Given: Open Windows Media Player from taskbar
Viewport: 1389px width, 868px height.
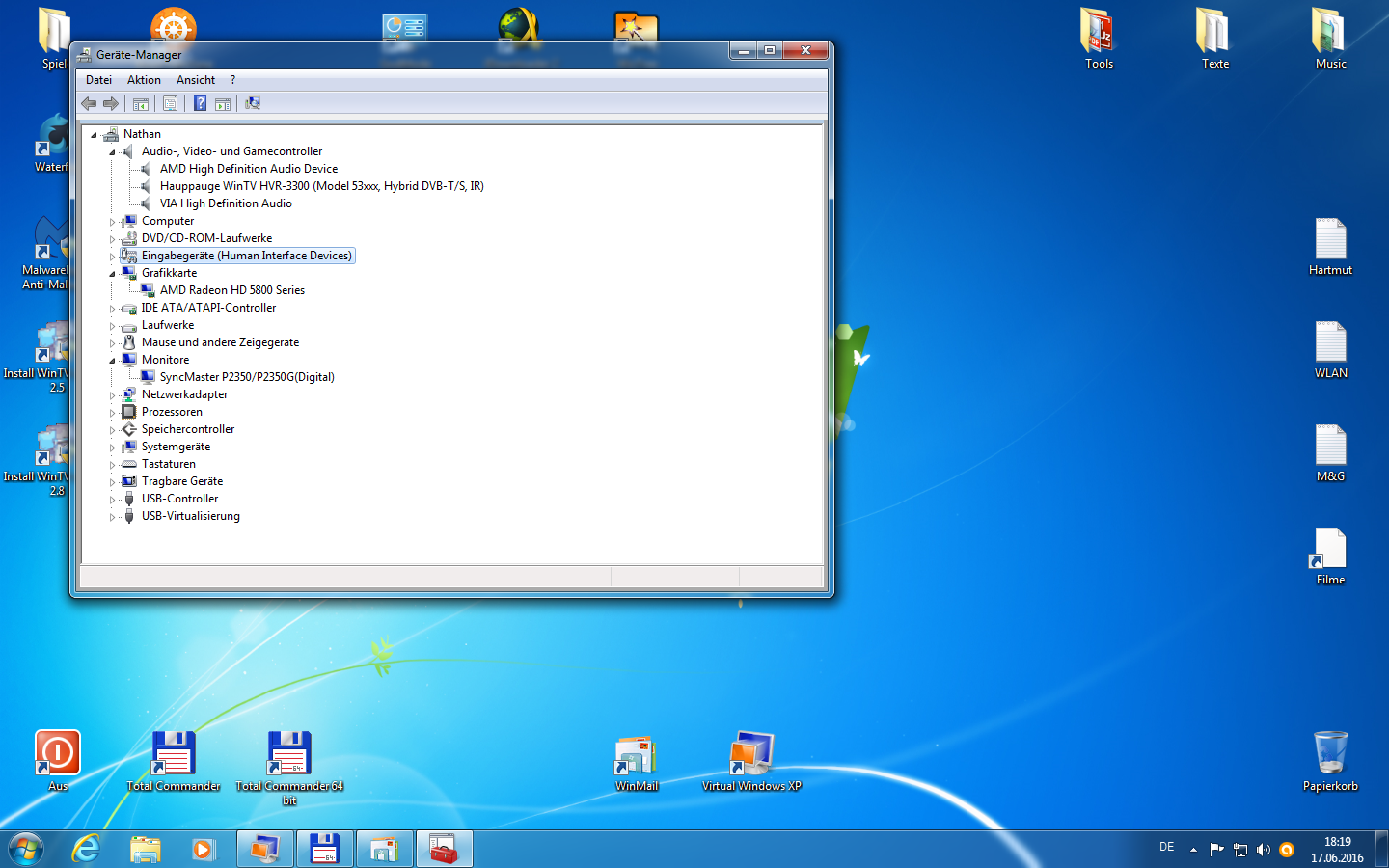Looking at the screenshot, I should (204, 849).
